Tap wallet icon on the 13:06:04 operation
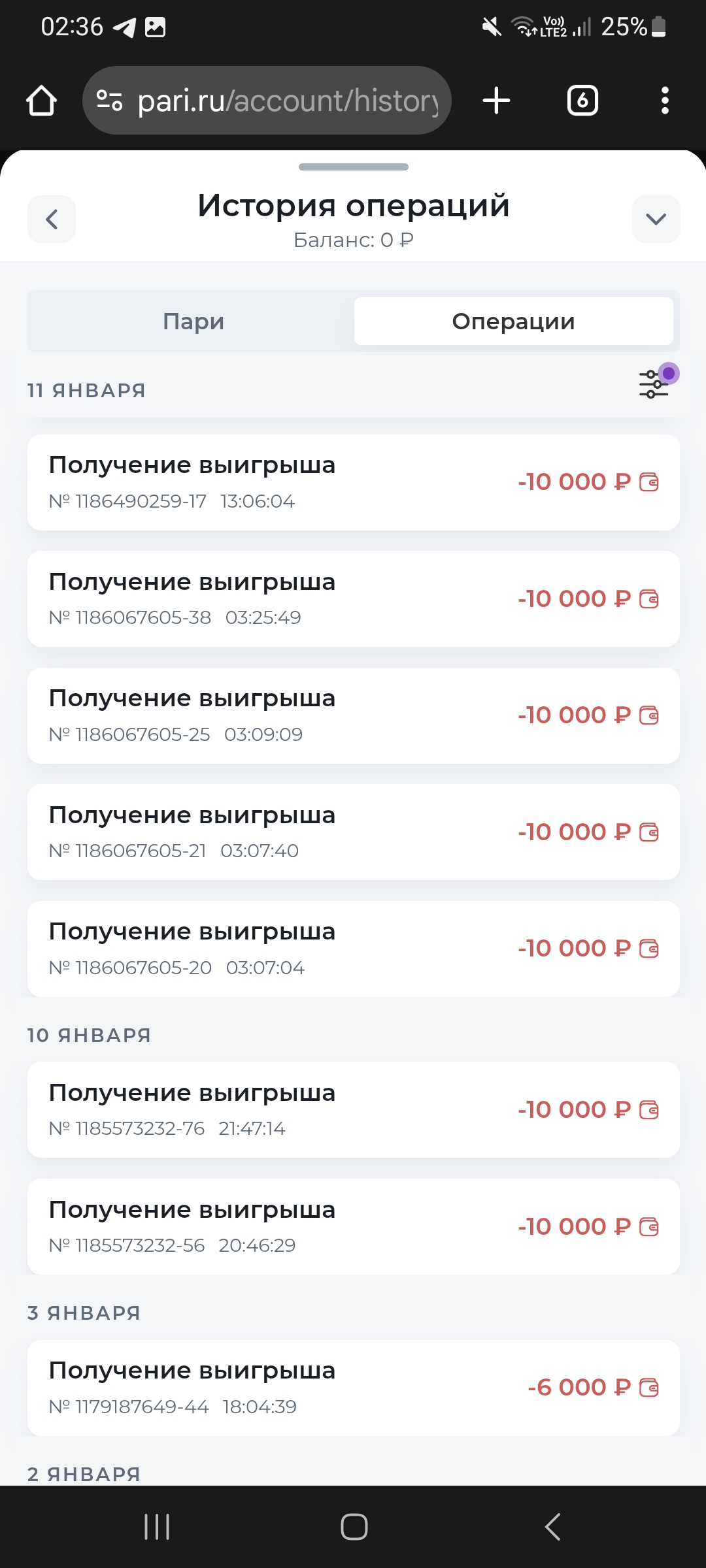Screen dimensions: 706x1568 pos(649,482)
